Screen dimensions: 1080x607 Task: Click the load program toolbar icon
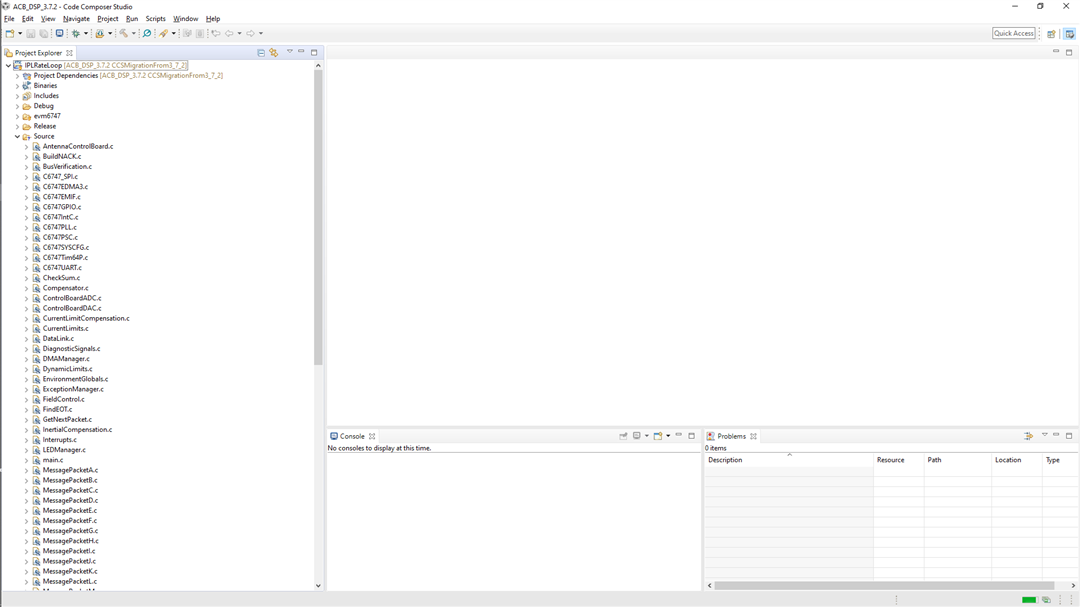pos(99,33)
